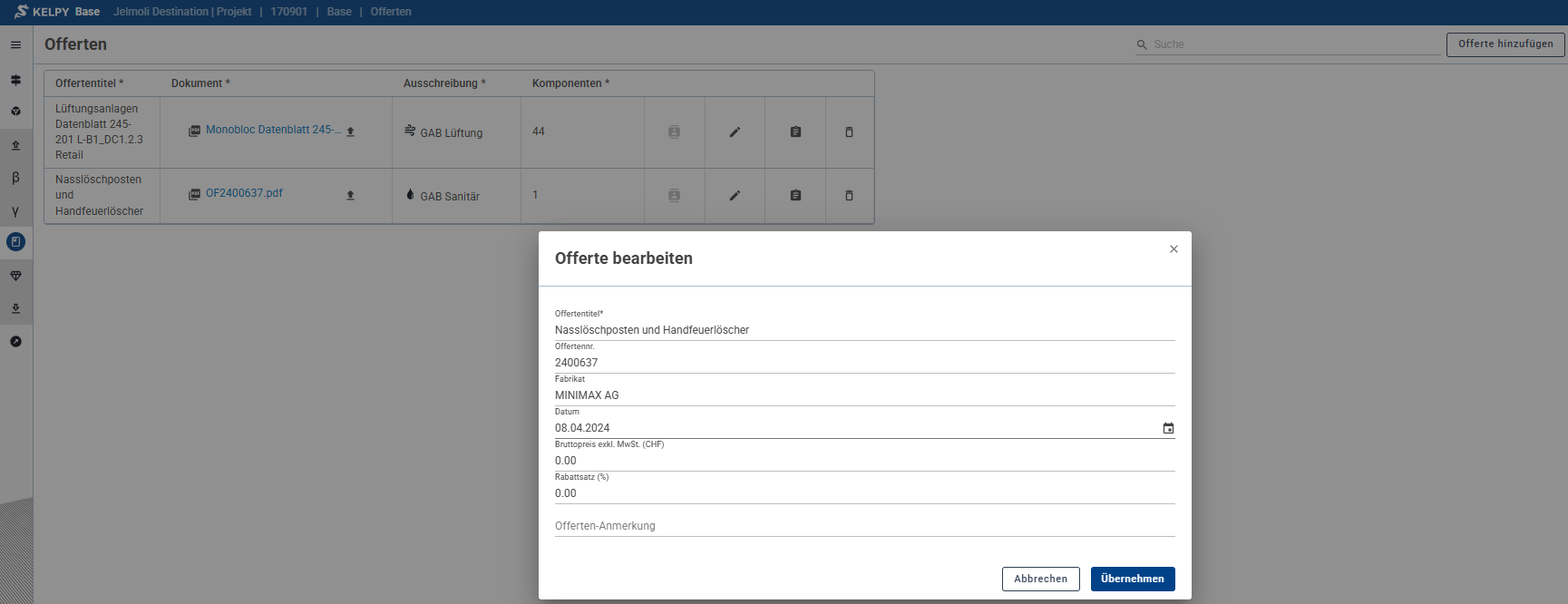Click Offerte hinzufügen button

pos(1505,44)
